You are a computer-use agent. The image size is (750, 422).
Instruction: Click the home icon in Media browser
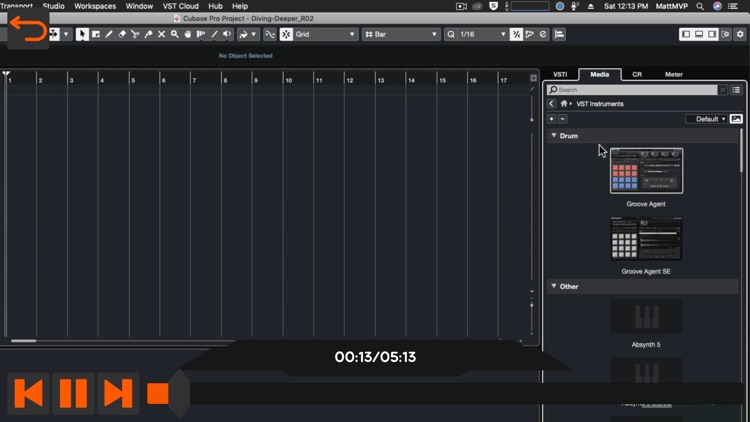564,104
